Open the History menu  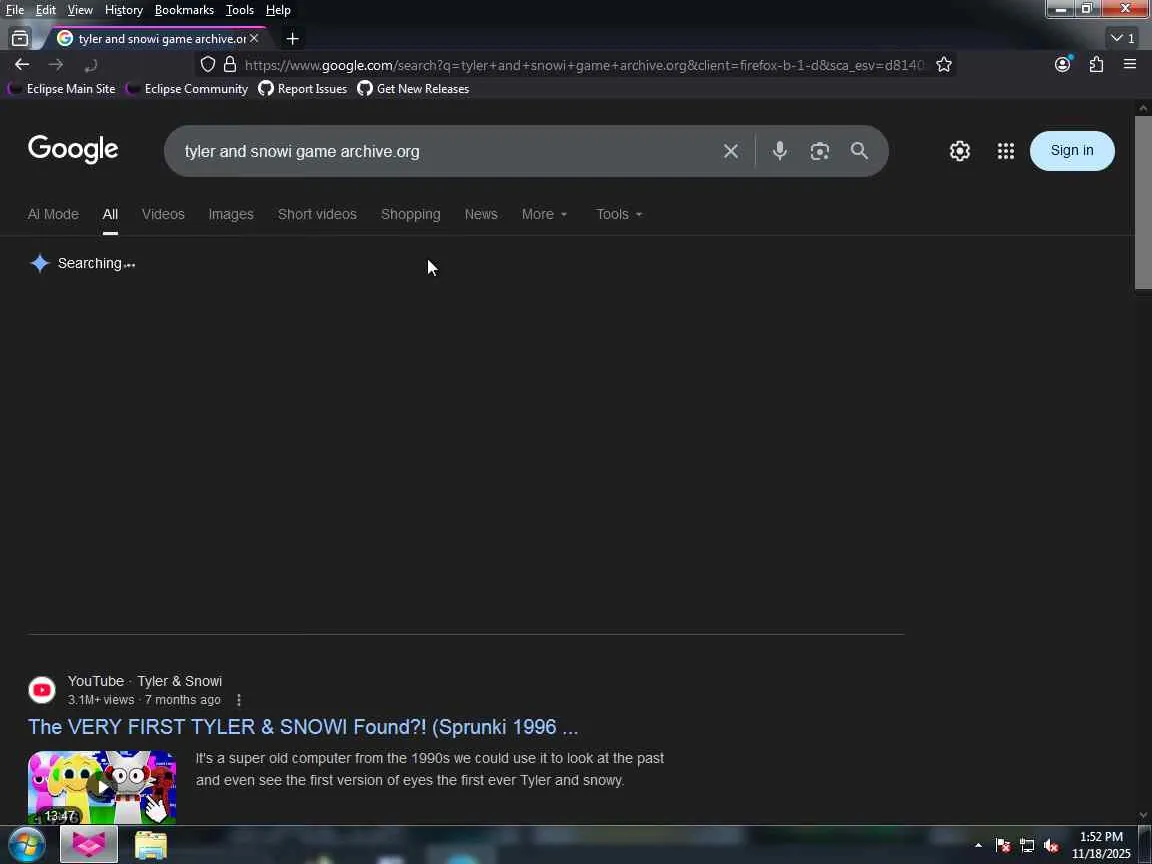pyautogui.click(x=123, y=10)
